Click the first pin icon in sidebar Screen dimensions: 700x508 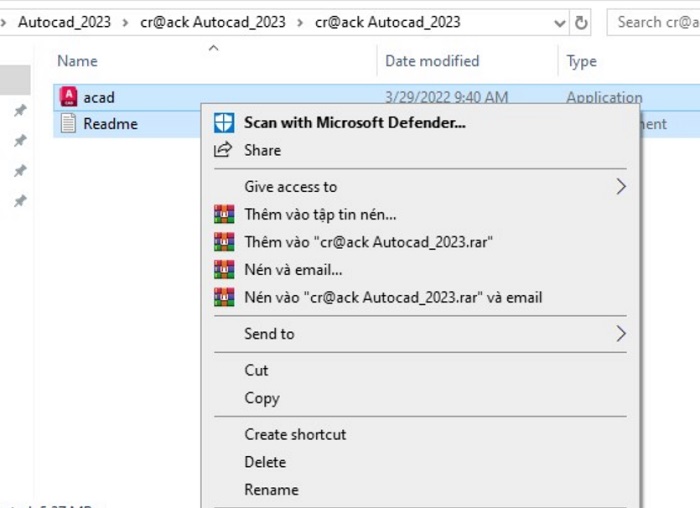(20, 110)
